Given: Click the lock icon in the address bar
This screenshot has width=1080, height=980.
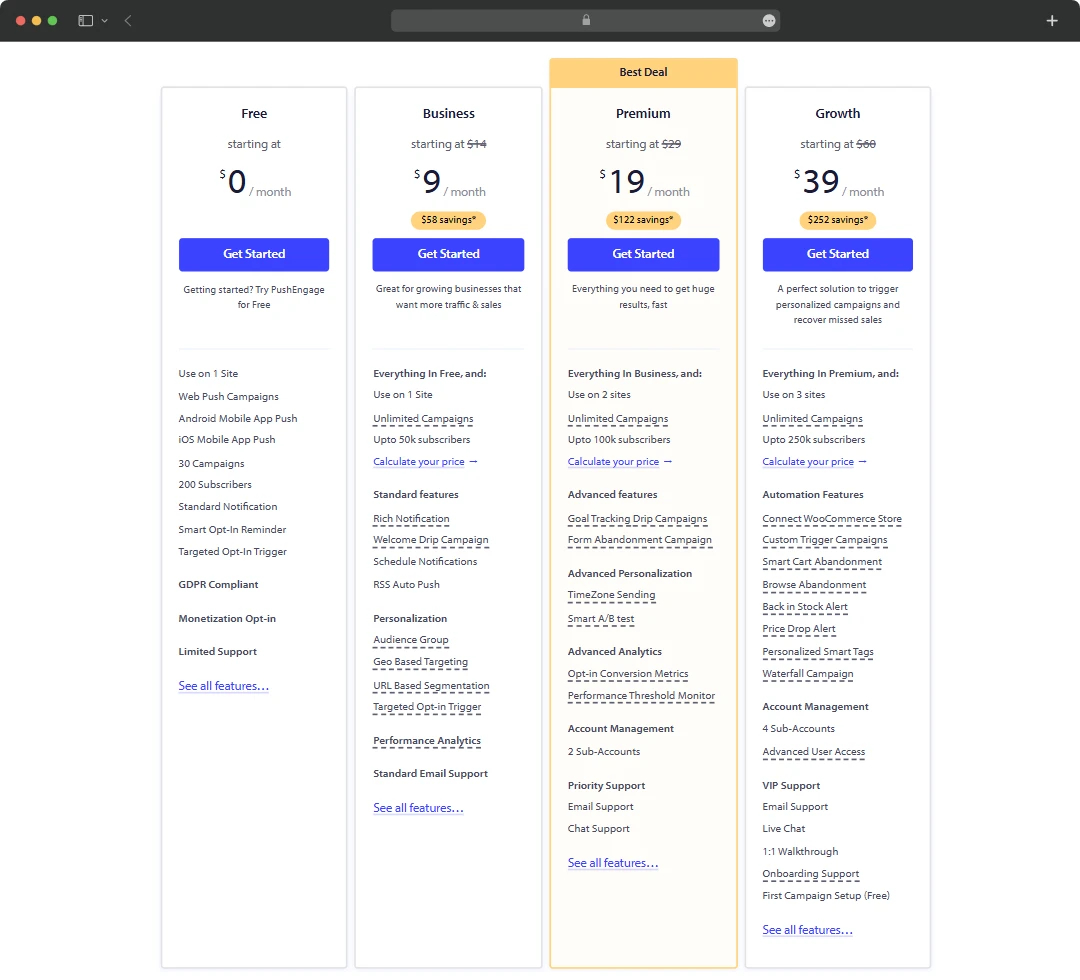Looking at the screenshot, I should pyautogui.click(x=586, y=20).
